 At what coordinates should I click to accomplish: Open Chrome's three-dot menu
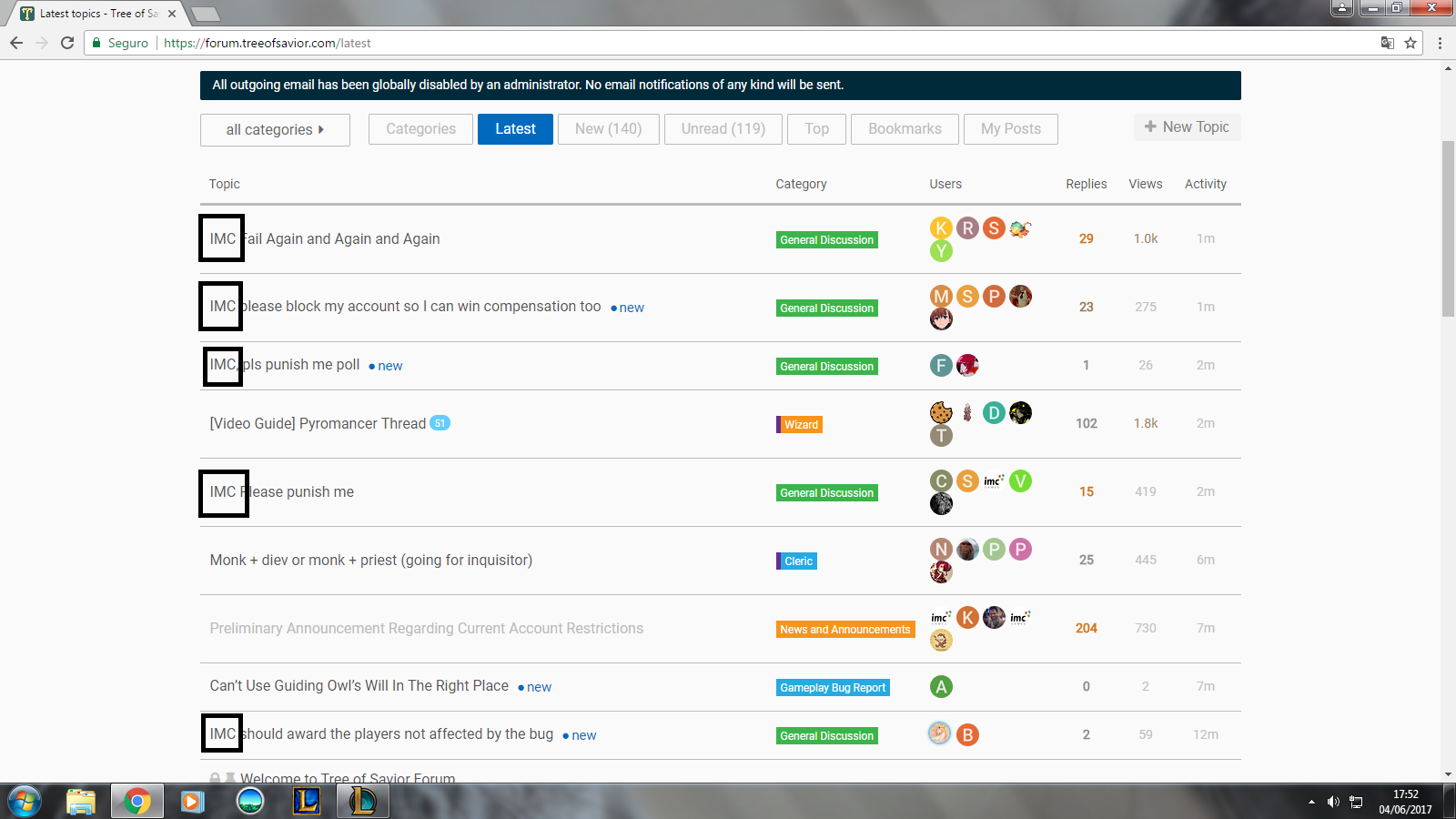click(1440, 43)
